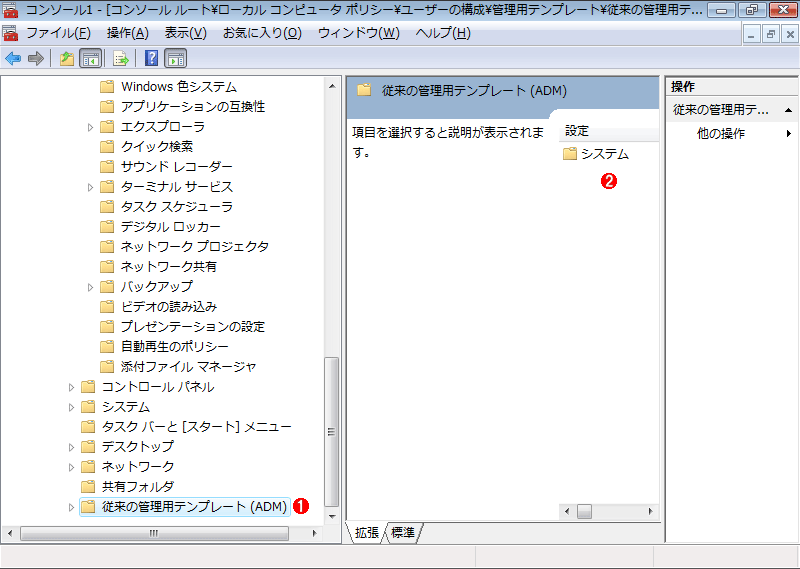This screenshot has height=569, width=800.
Task: Open the ファイル(F) menu
Action: pyautogui.click(x=58, y=34)
